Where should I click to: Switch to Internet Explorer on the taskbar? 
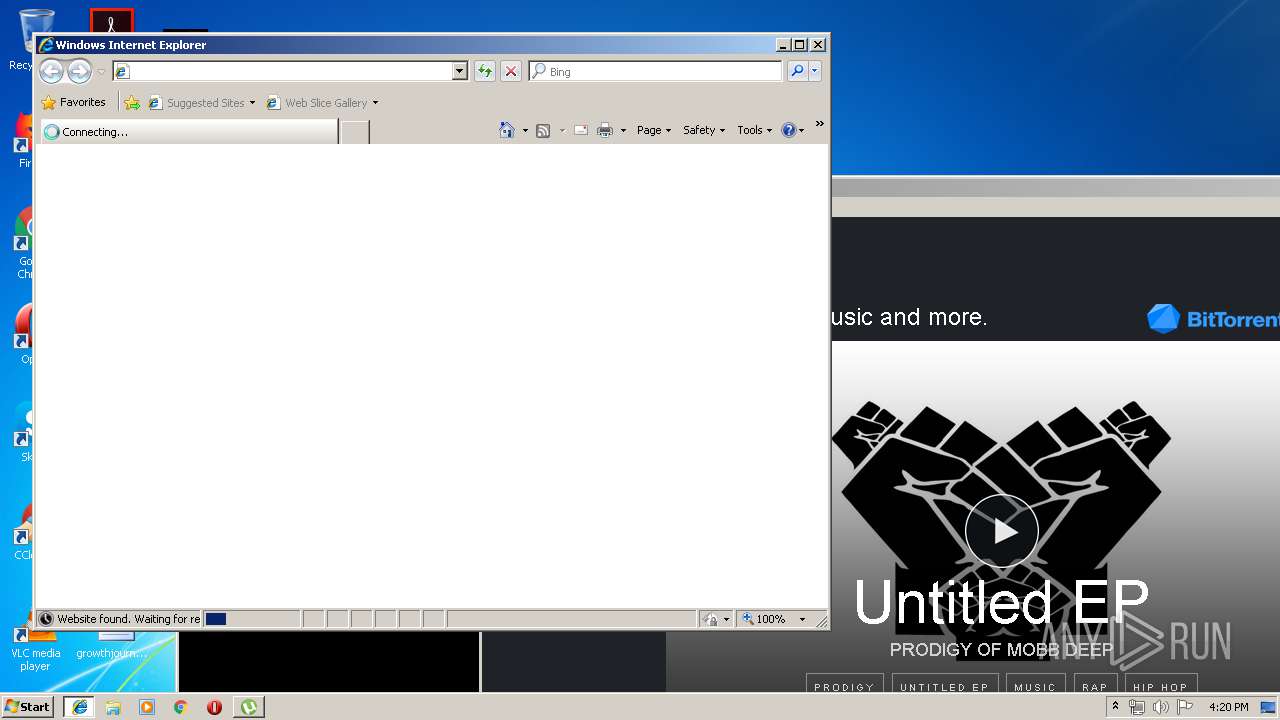79,707
